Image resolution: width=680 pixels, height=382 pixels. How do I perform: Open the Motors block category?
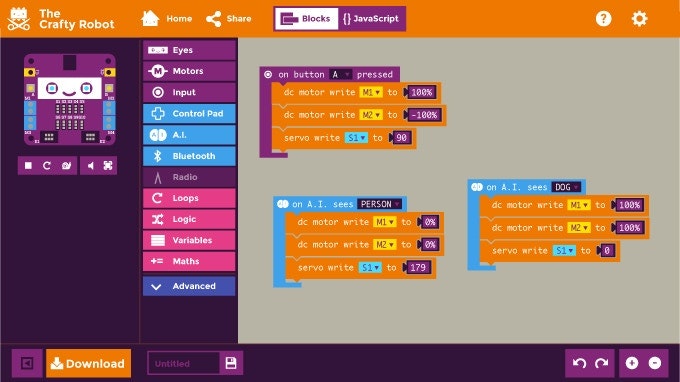pyautogui.click(x=189, y=71)
